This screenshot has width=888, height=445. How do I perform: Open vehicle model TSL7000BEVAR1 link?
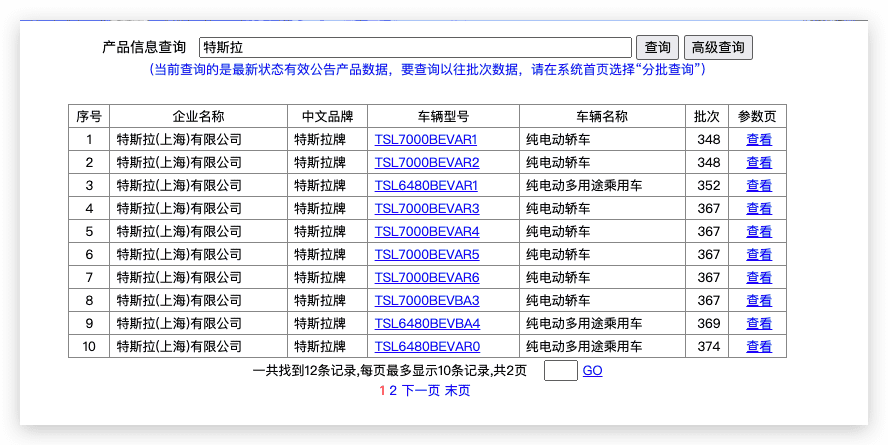pos(426,140)
